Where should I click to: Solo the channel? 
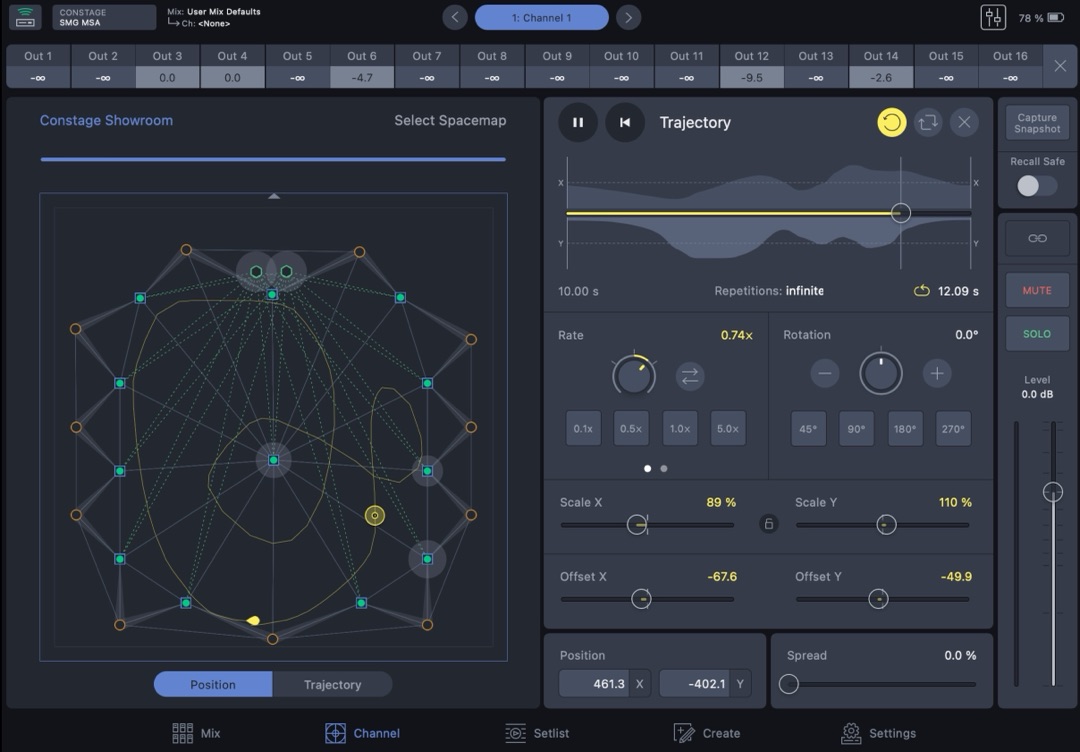[1037, 334]
